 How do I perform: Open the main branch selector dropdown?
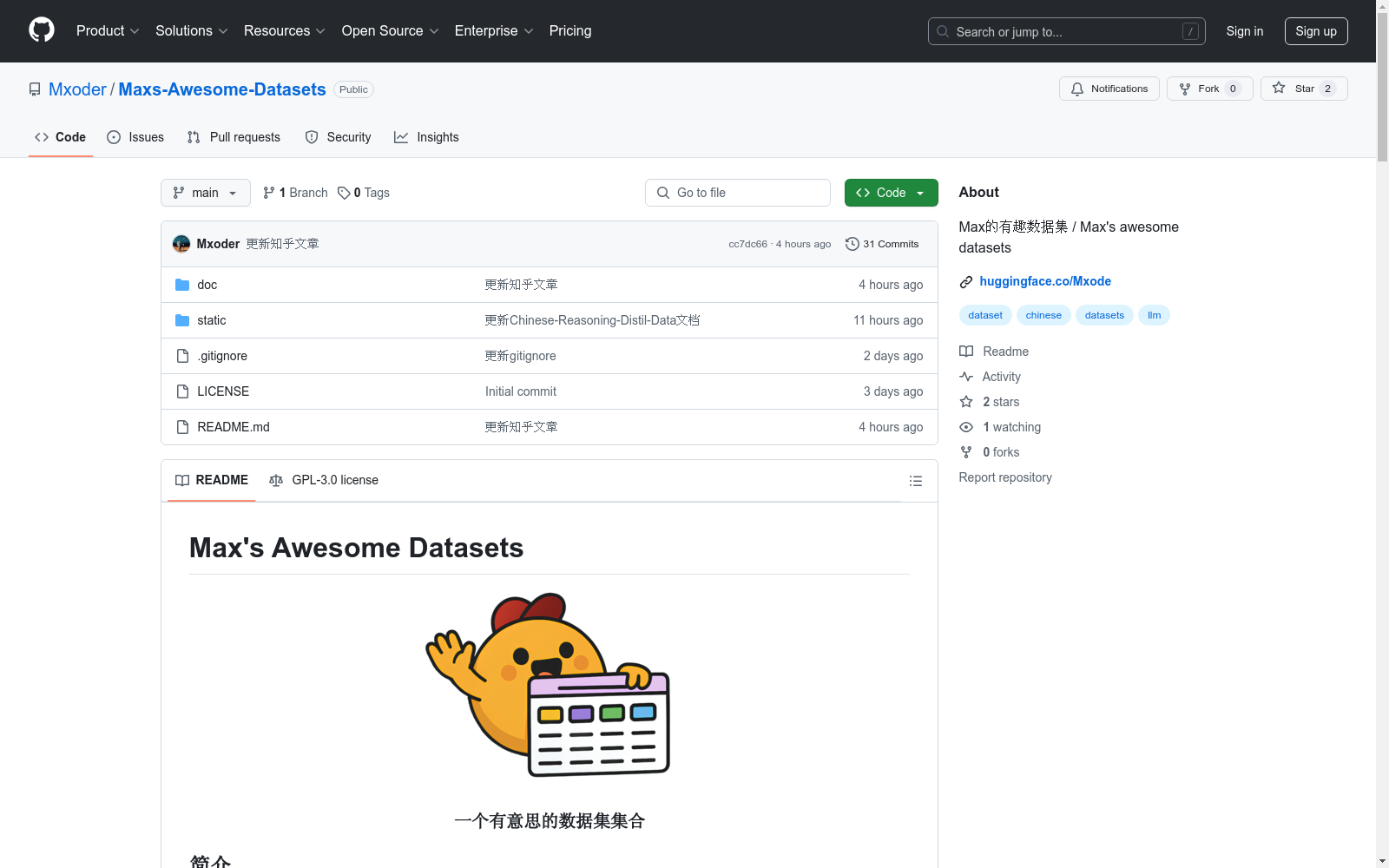pyautogui.click(x=206, y=193)
